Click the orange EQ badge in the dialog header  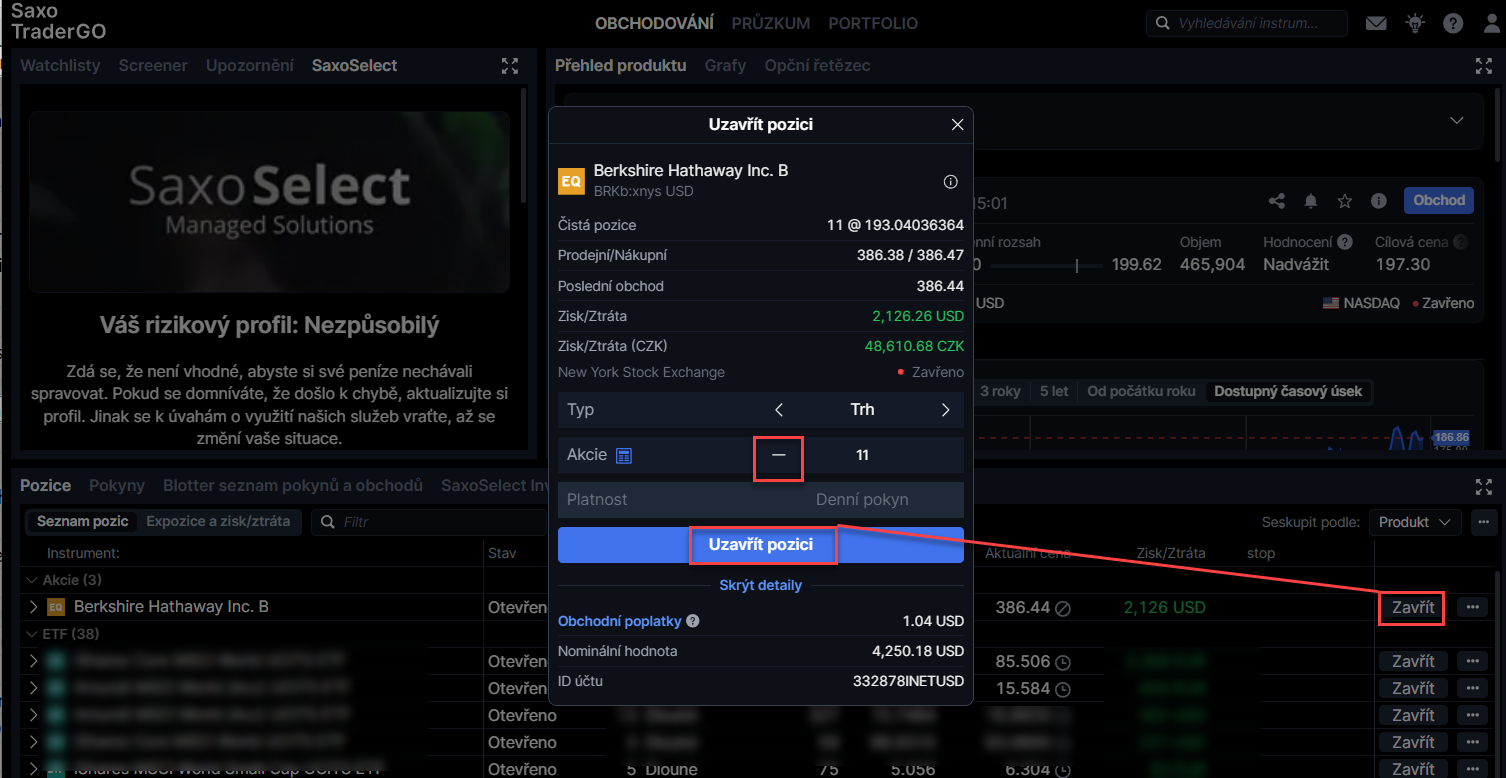571,181
